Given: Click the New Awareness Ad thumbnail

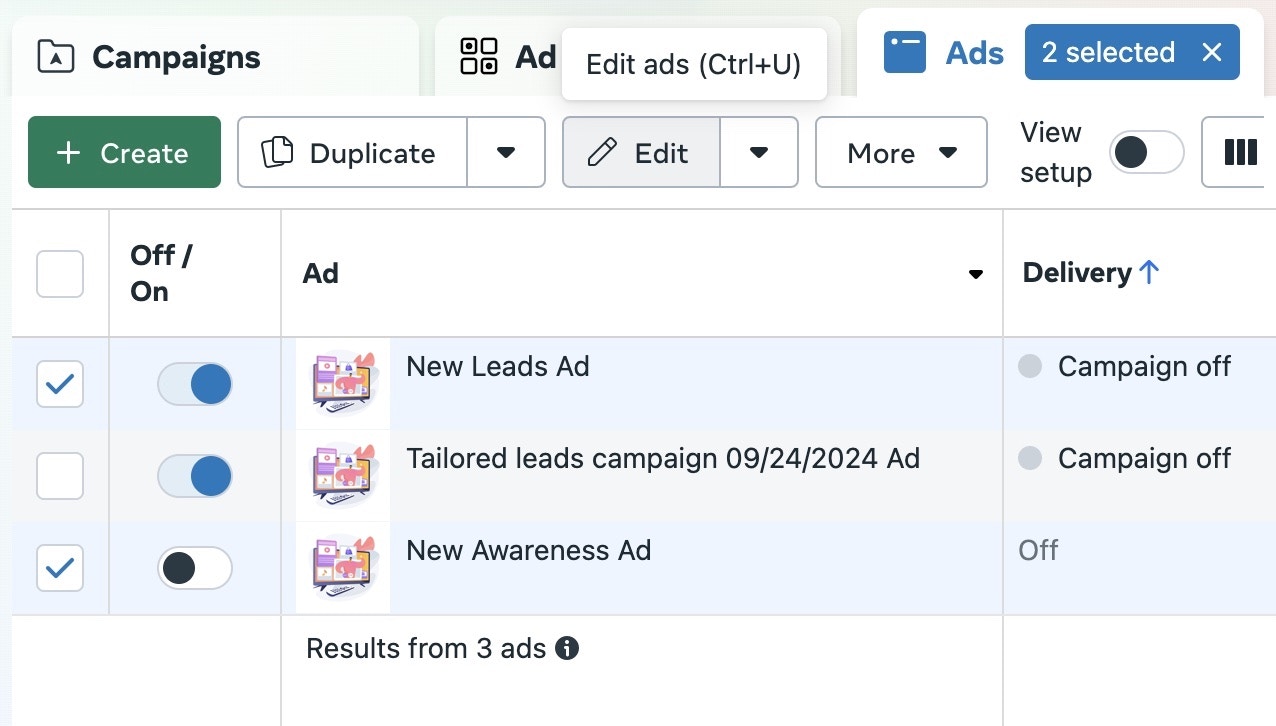Looking at the screenshot, I should [342, 568].
